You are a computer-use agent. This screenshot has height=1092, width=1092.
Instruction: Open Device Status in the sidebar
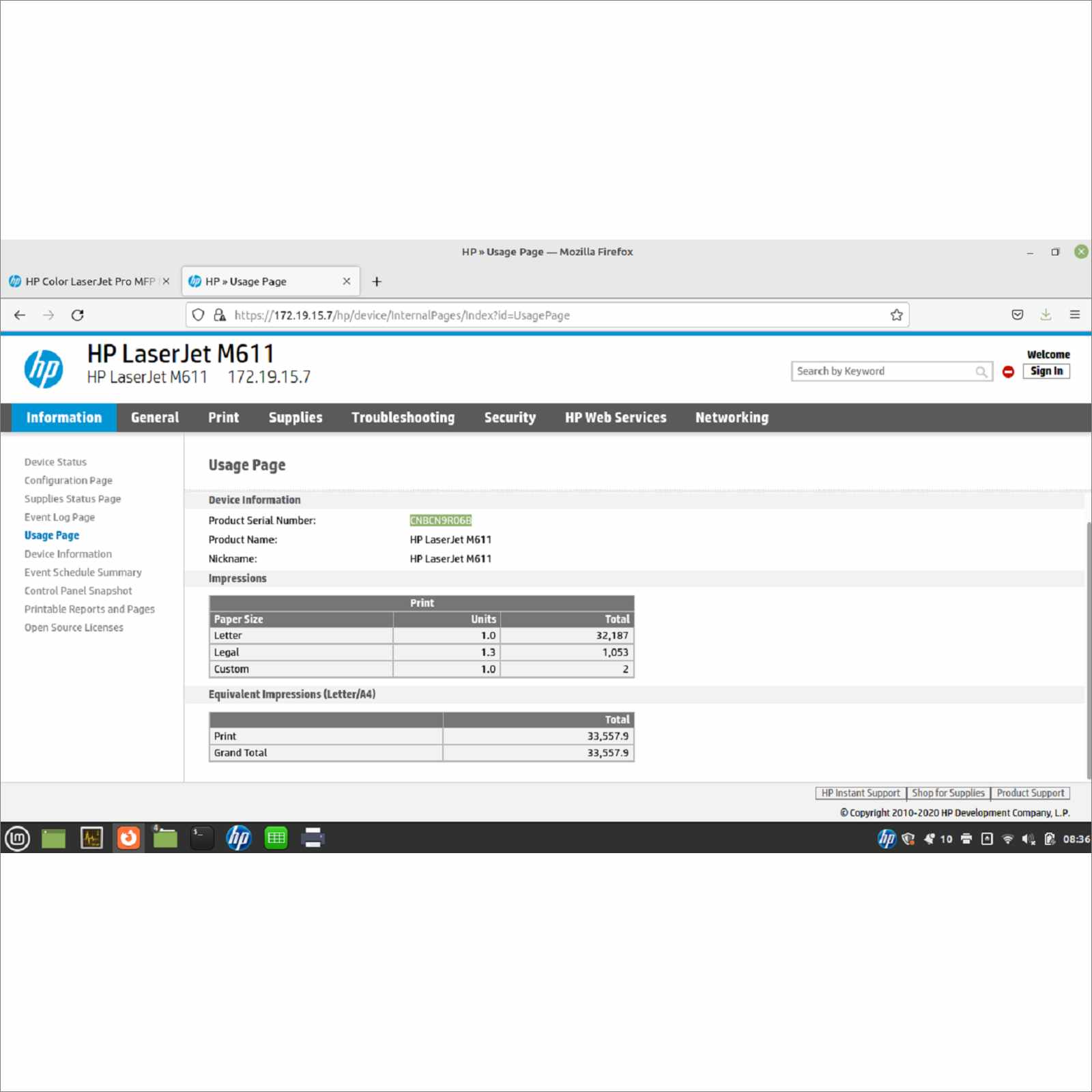click(55, 462)
